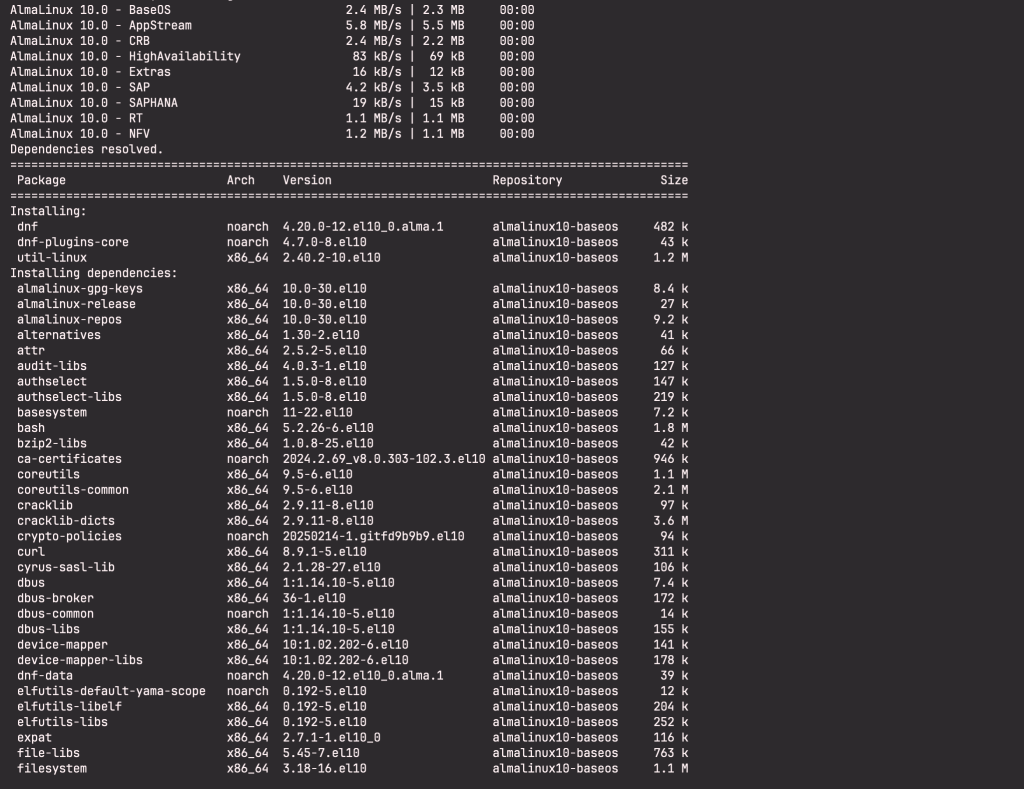Select the crypto-policies version string
The image size is (1024, 789).
(370, 536)
